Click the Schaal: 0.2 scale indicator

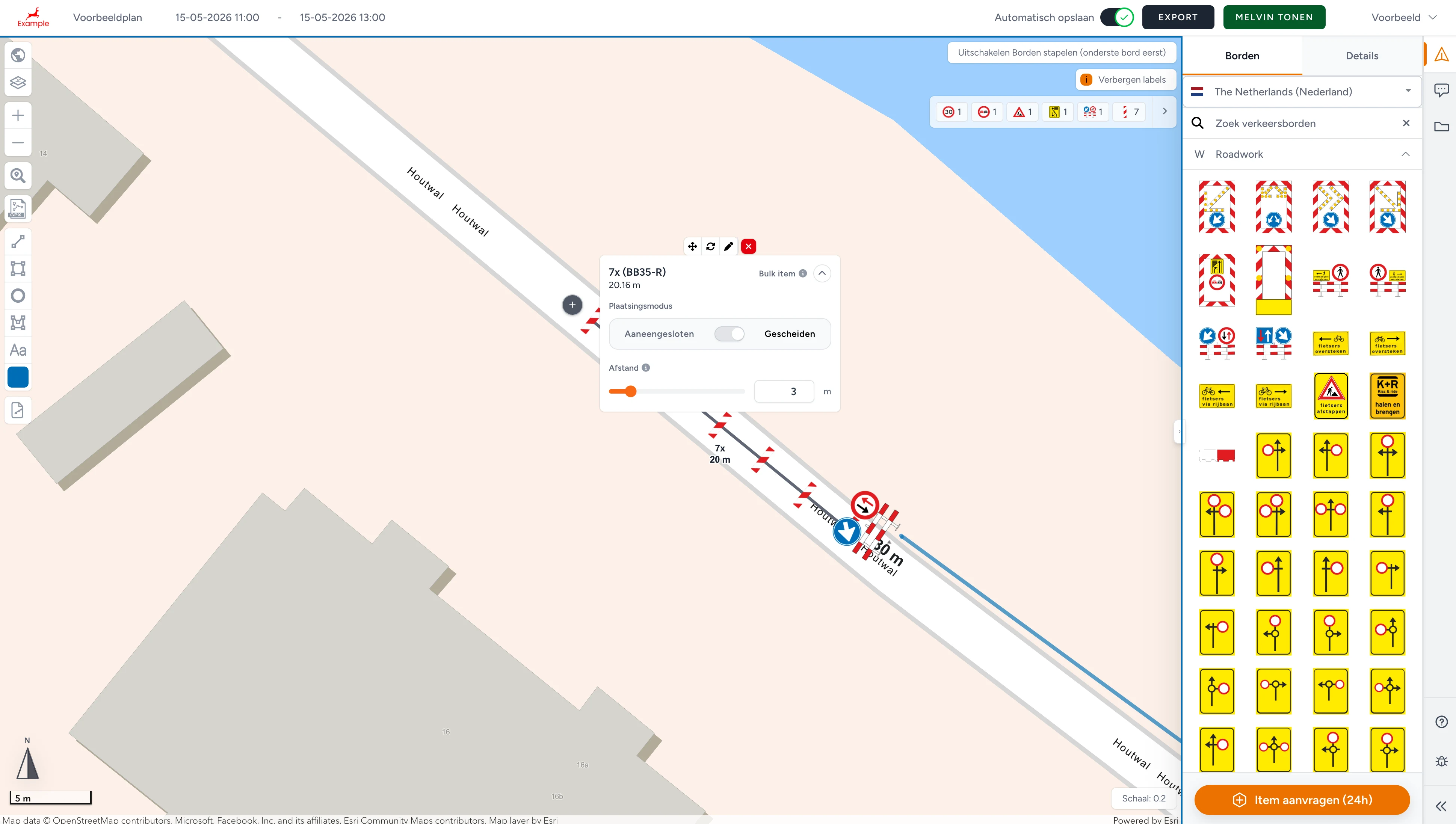click(1143, 798)
